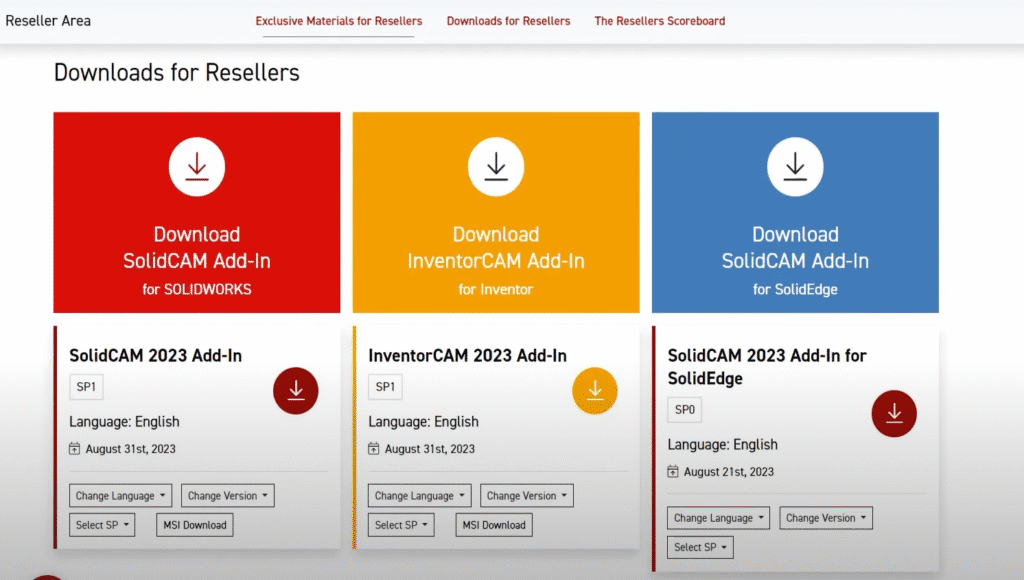The height and width of the screenshot is (580, 1024).
Task: Open Select SP dropdown in InventorCAM card
Action: point(401,525)
